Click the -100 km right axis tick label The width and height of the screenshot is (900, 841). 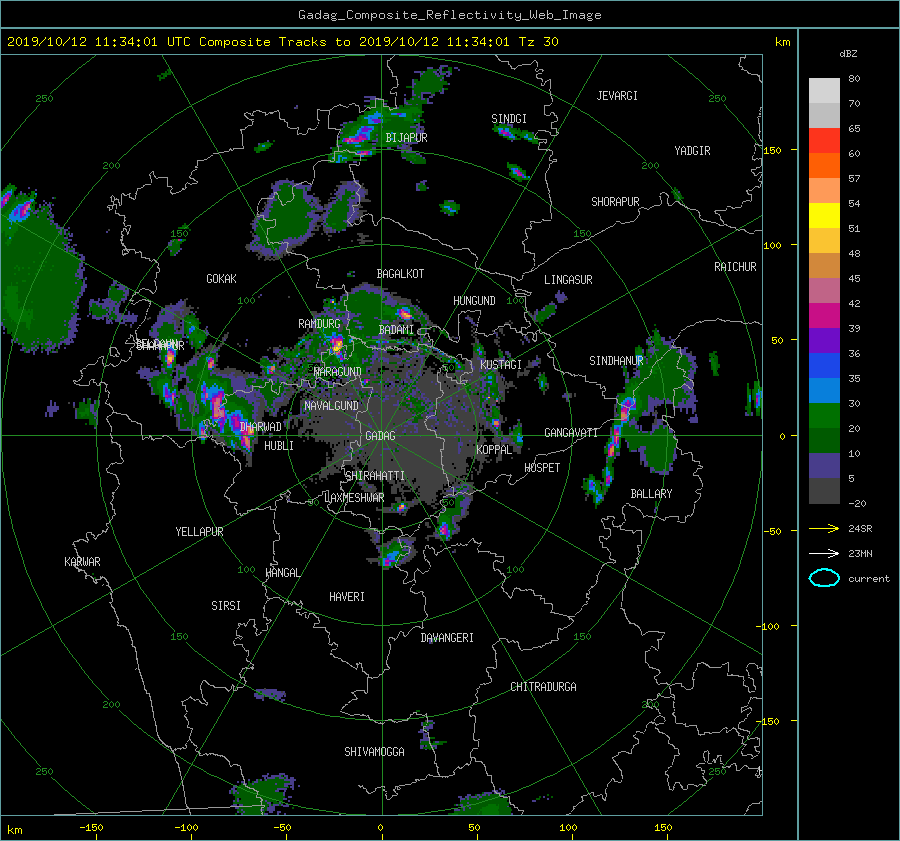(x=769, y=626)
